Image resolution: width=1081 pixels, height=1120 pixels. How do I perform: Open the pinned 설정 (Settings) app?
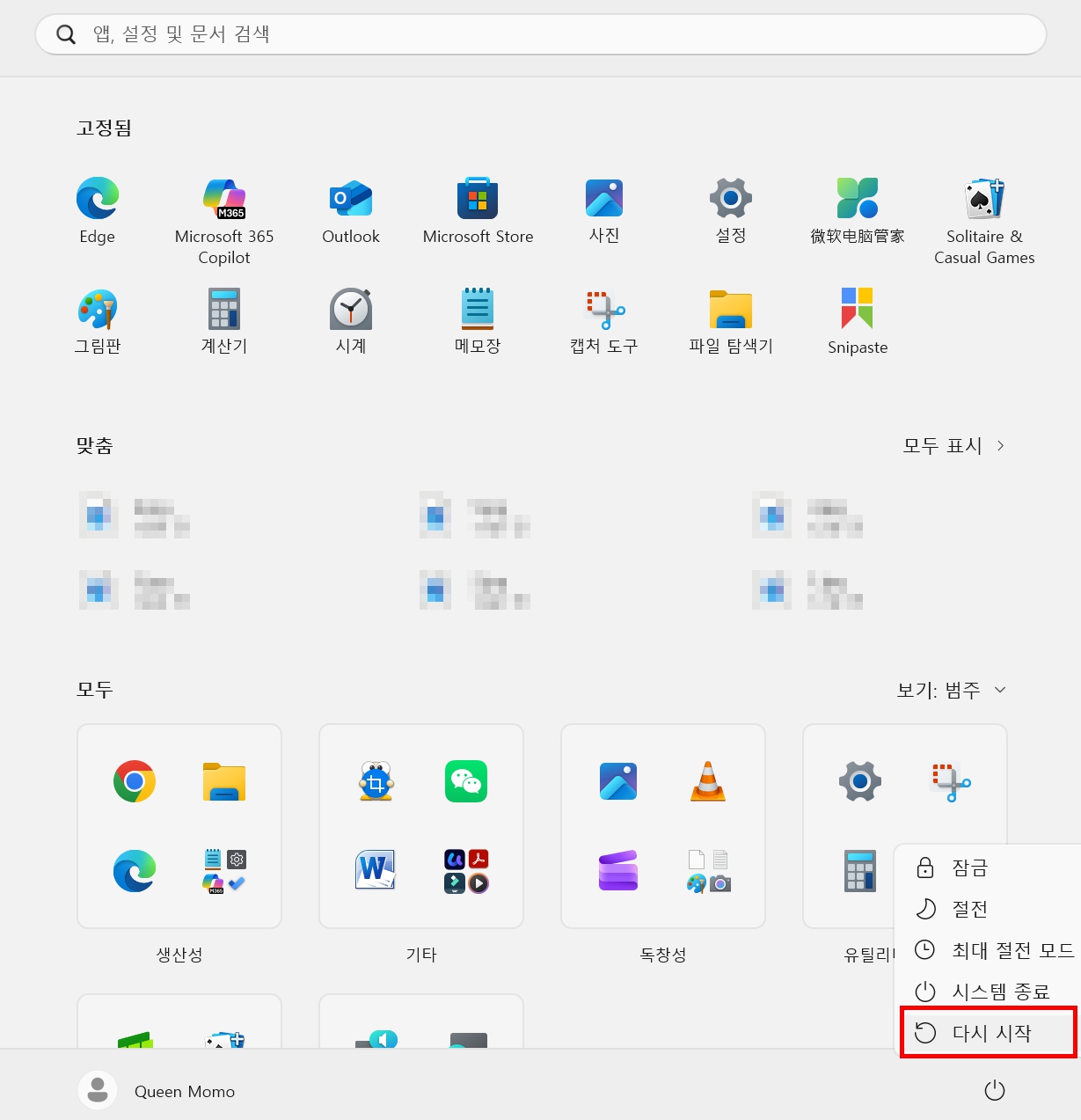tap(731, 211)
